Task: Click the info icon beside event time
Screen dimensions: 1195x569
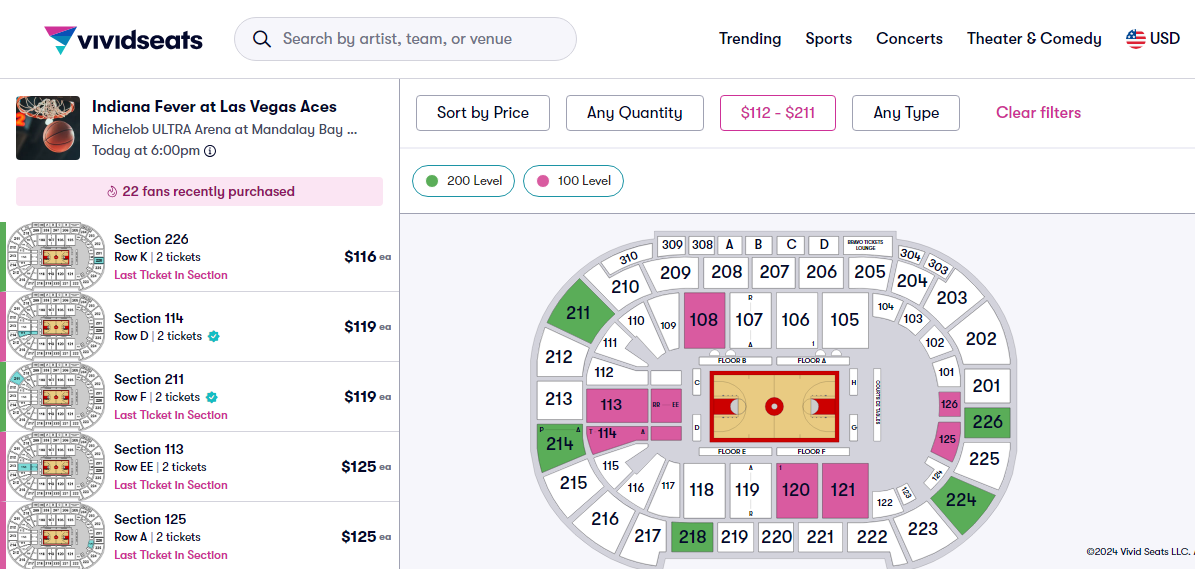Action: coord(210,151)
